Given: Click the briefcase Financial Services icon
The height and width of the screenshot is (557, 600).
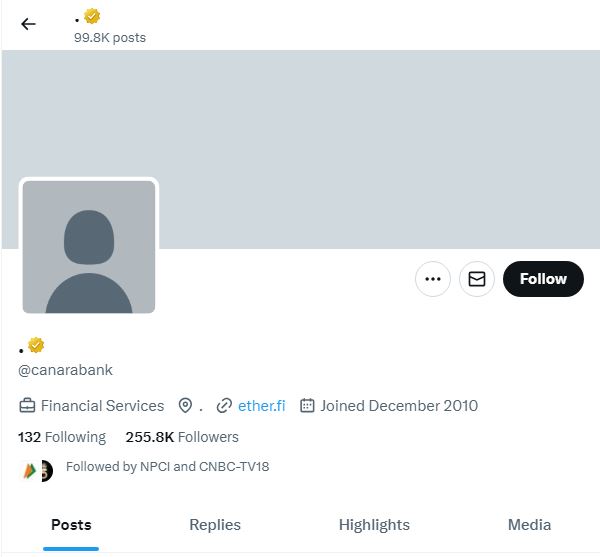Looking at the screenshot, I should point(28,406).
